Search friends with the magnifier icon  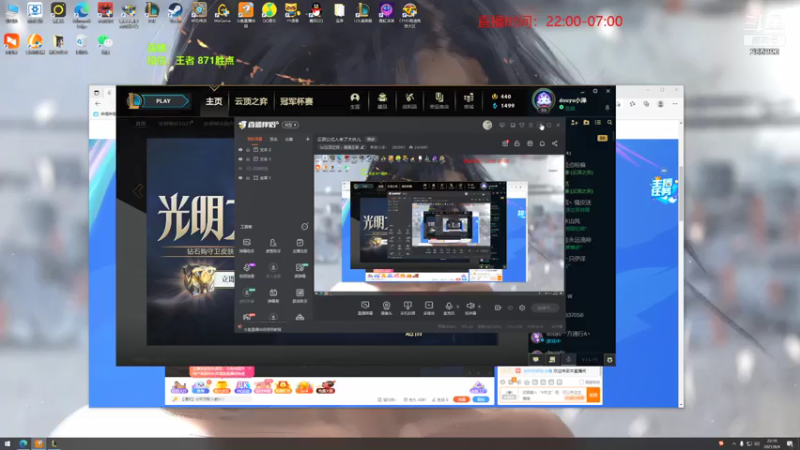[x=609, y=122]
